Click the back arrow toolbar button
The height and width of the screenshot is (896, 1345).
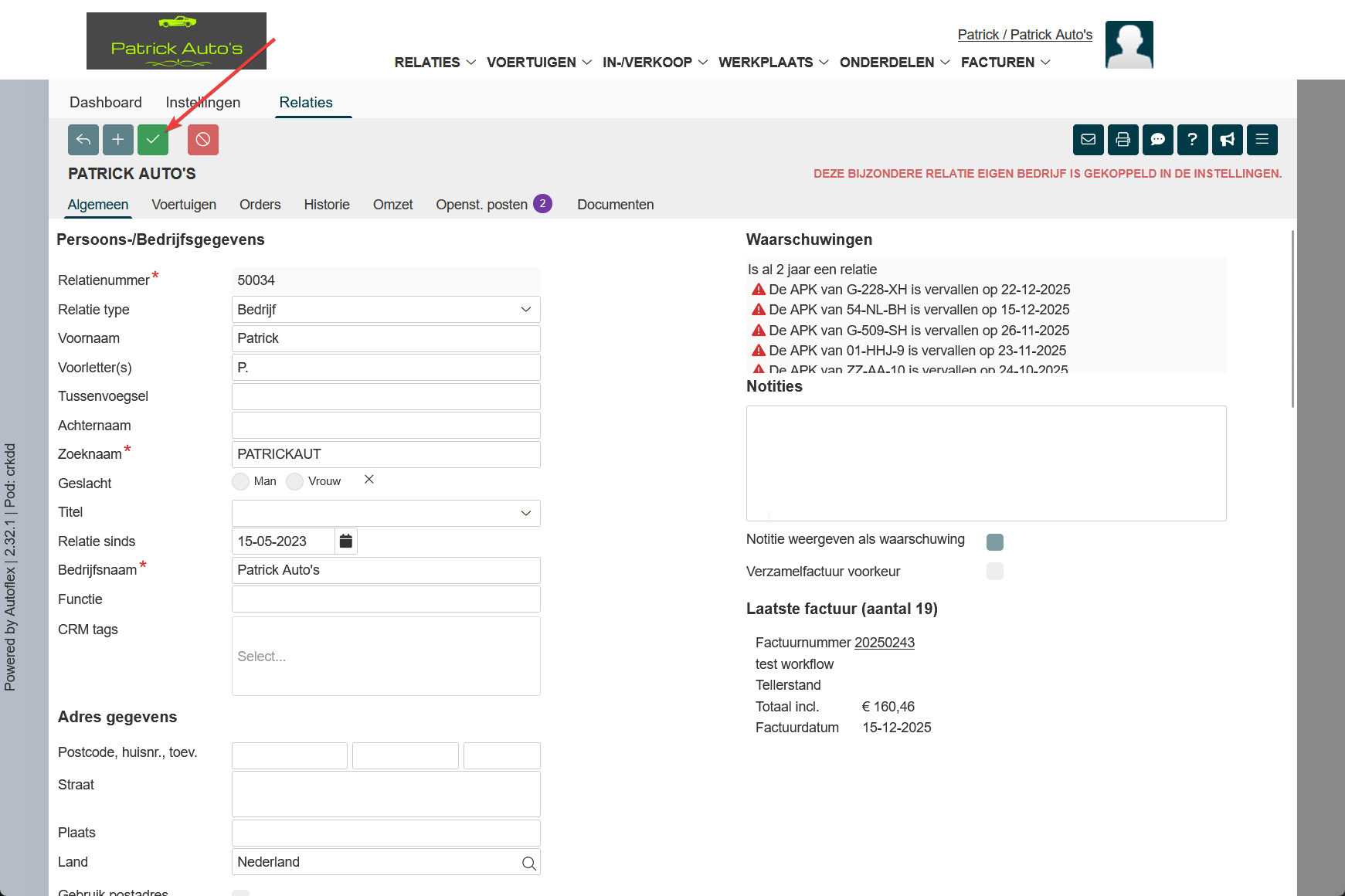83,140
